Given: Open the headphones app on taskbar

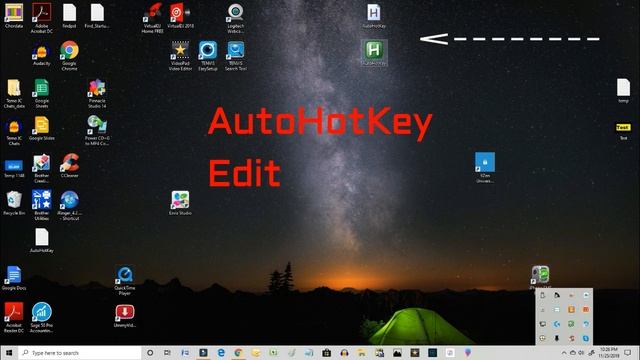Looking at the screenshot, I should [344, 353].
